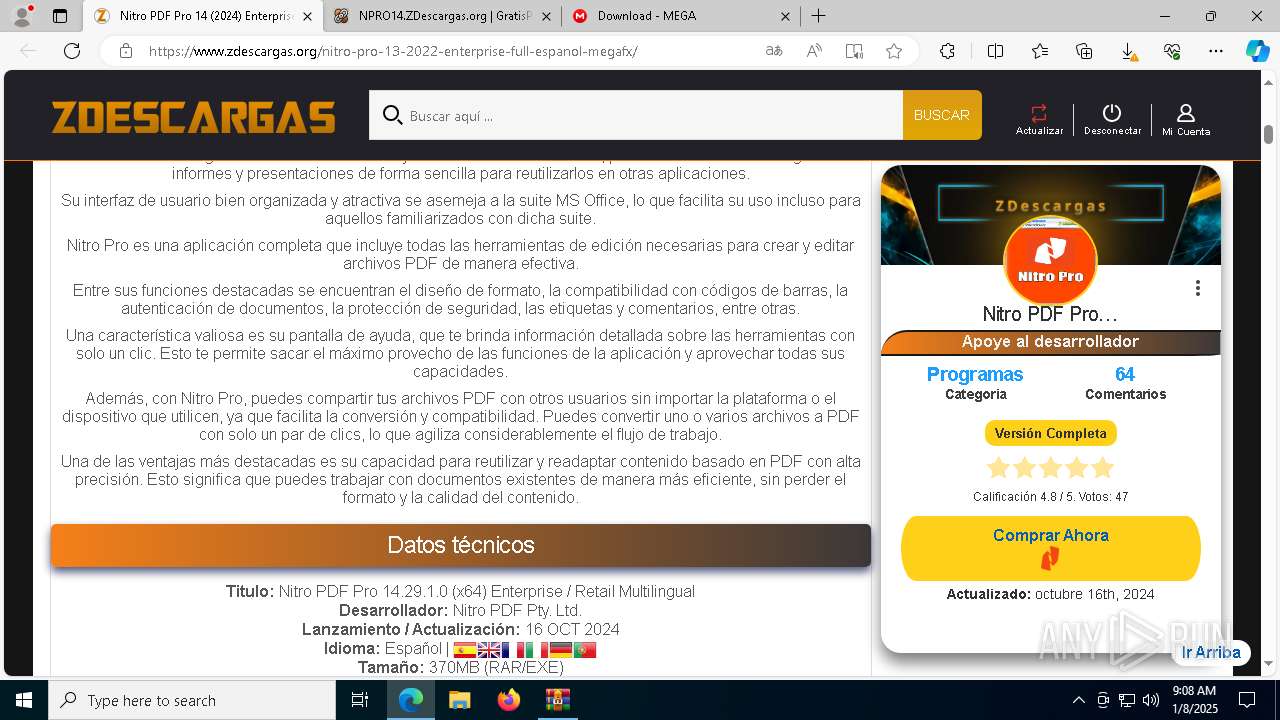Open three-dot options on Nitro card
Screen dimensions: 1280x720
click(1197, 288)
